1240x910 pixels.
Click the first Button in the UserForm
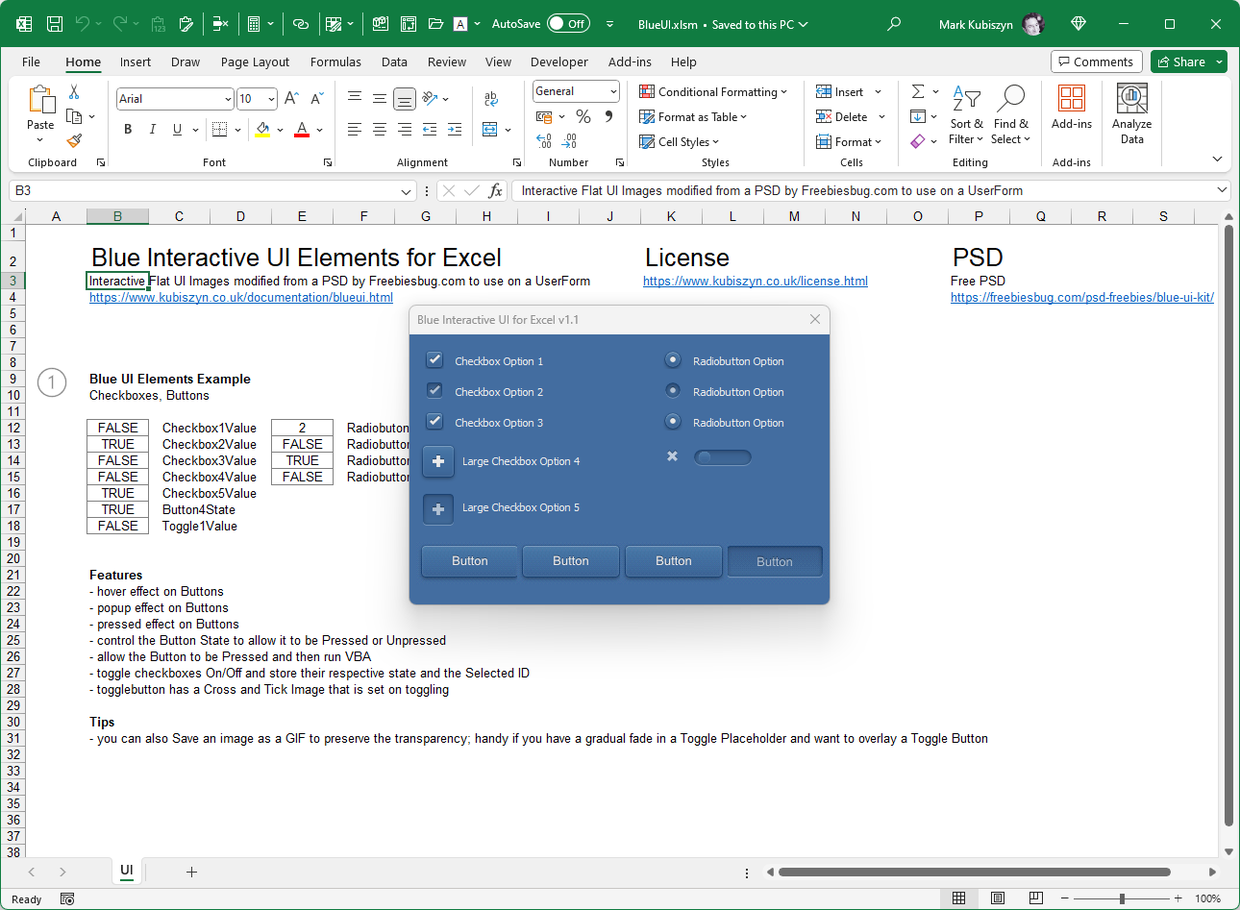[469, 561]
